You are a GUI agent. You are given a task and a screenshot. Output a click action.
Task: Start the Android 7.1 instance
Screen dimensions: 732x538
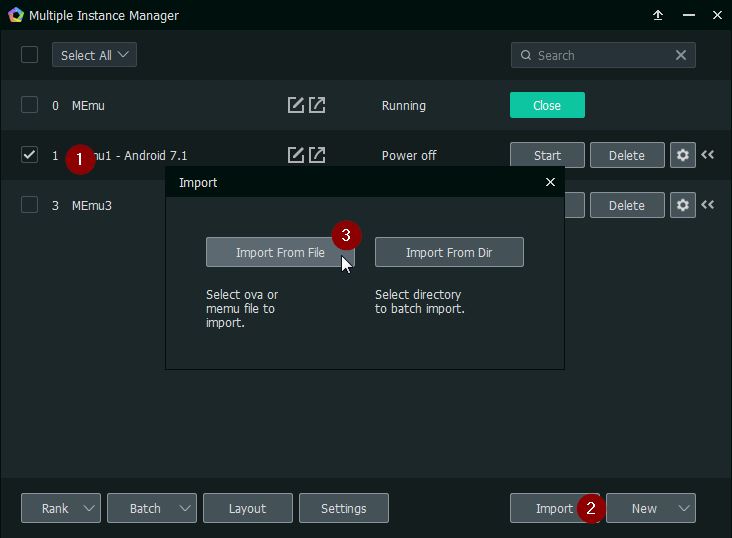(x=547, y=155)
